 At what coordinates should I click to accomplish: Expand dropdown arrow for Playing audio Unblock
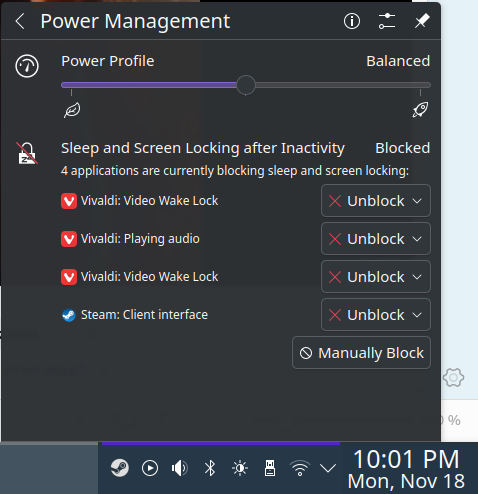417,239
